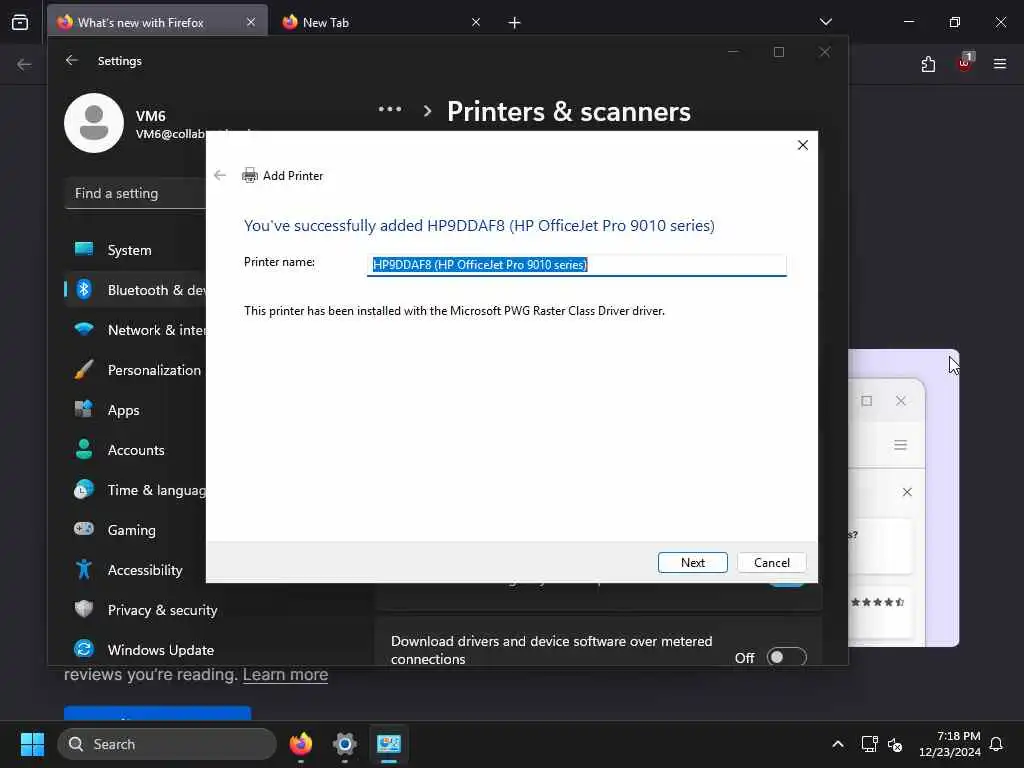Click the taskbar Search box
The height and width of the screenshot is (768, 1024).
point(167,744)
